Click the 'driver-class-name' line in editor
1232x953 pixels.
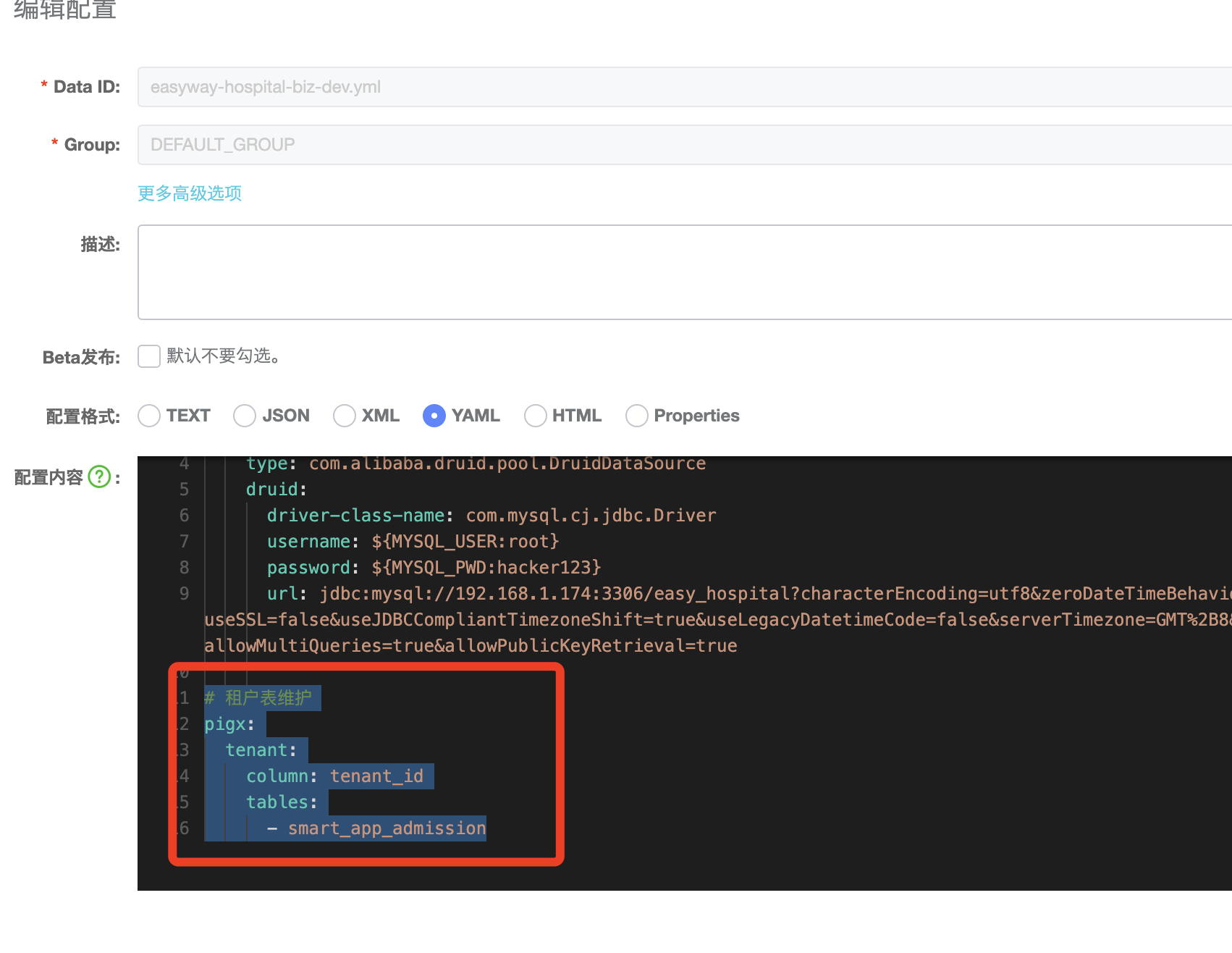491,516
